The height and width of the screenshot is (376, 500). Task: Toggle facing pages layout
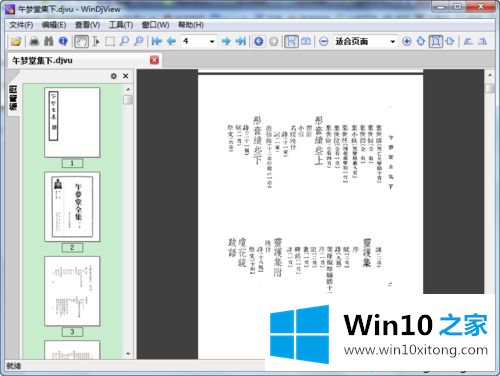(x=306, y=41)
